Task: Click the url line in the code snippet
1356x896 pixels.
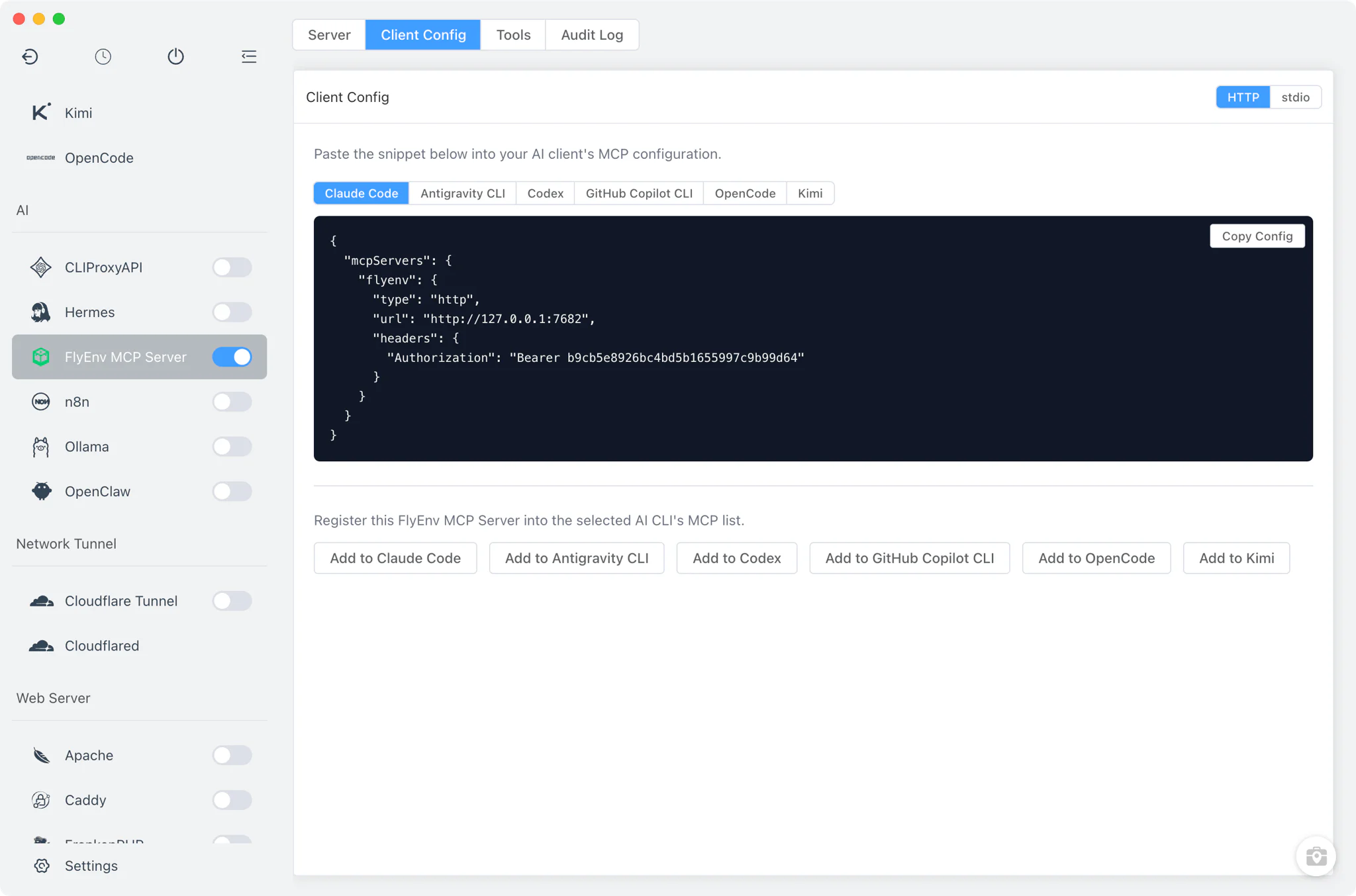Action: point(484,319)
